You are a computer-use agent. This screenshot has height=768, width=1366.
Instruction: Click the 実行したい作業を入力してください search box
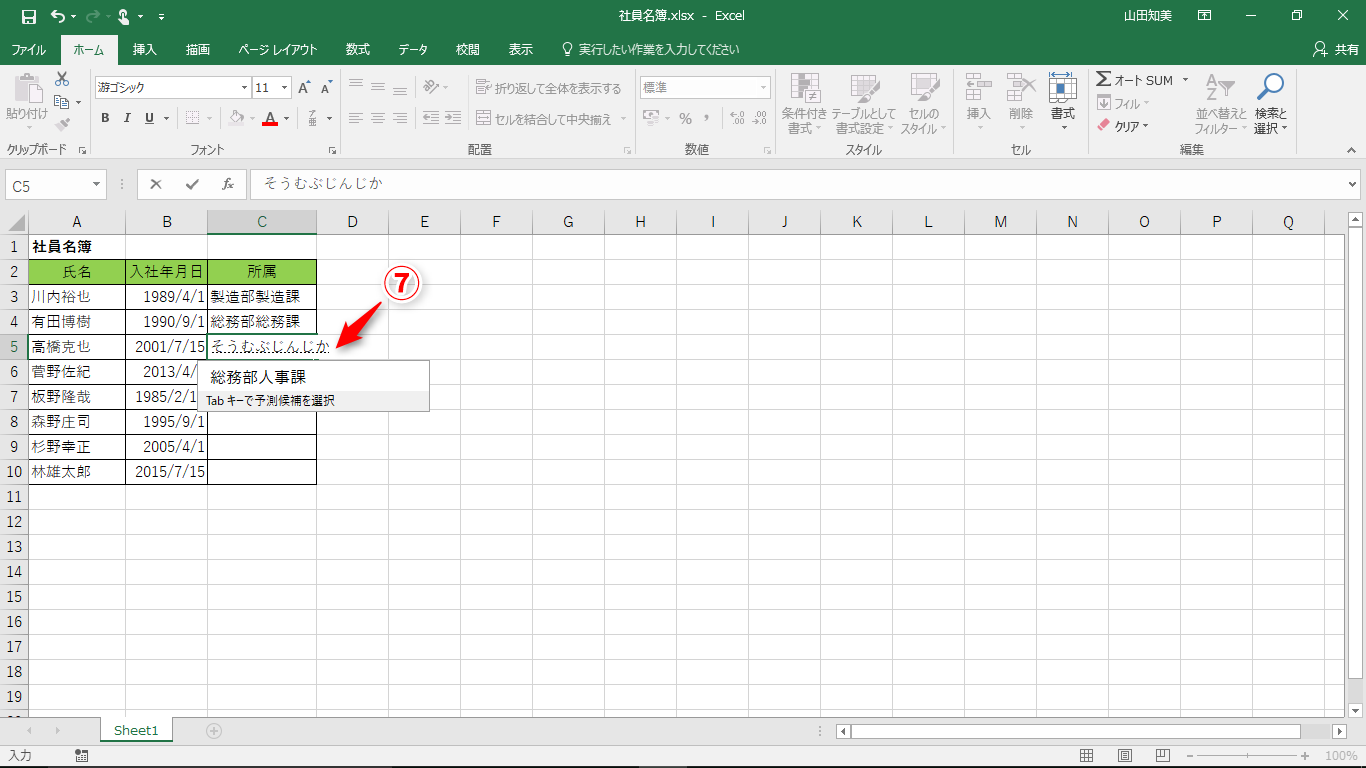[650, 49]
